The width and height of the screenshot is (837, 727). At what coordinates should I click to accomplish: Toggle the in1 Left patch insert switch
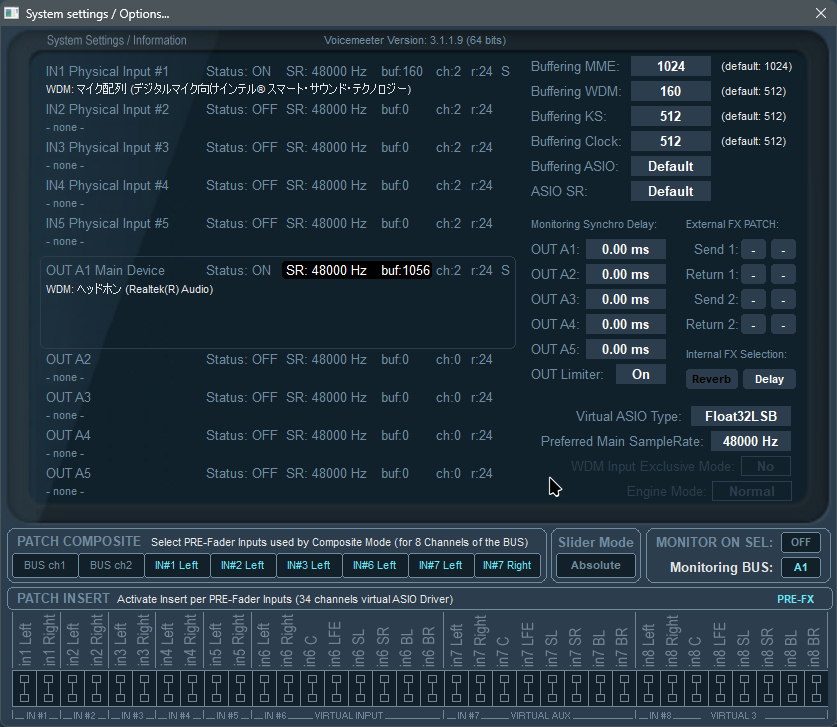(x=23, y=688)
